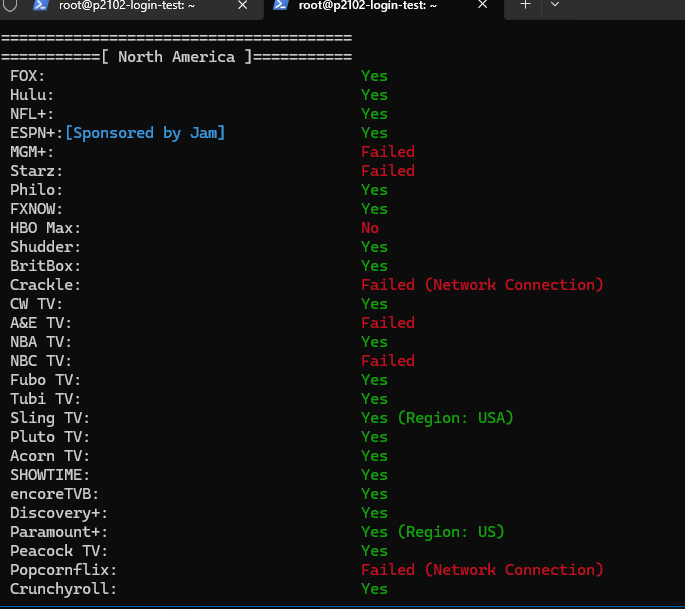
Task: Click the 'HBO Max:' row label
Action: [45, 228]
